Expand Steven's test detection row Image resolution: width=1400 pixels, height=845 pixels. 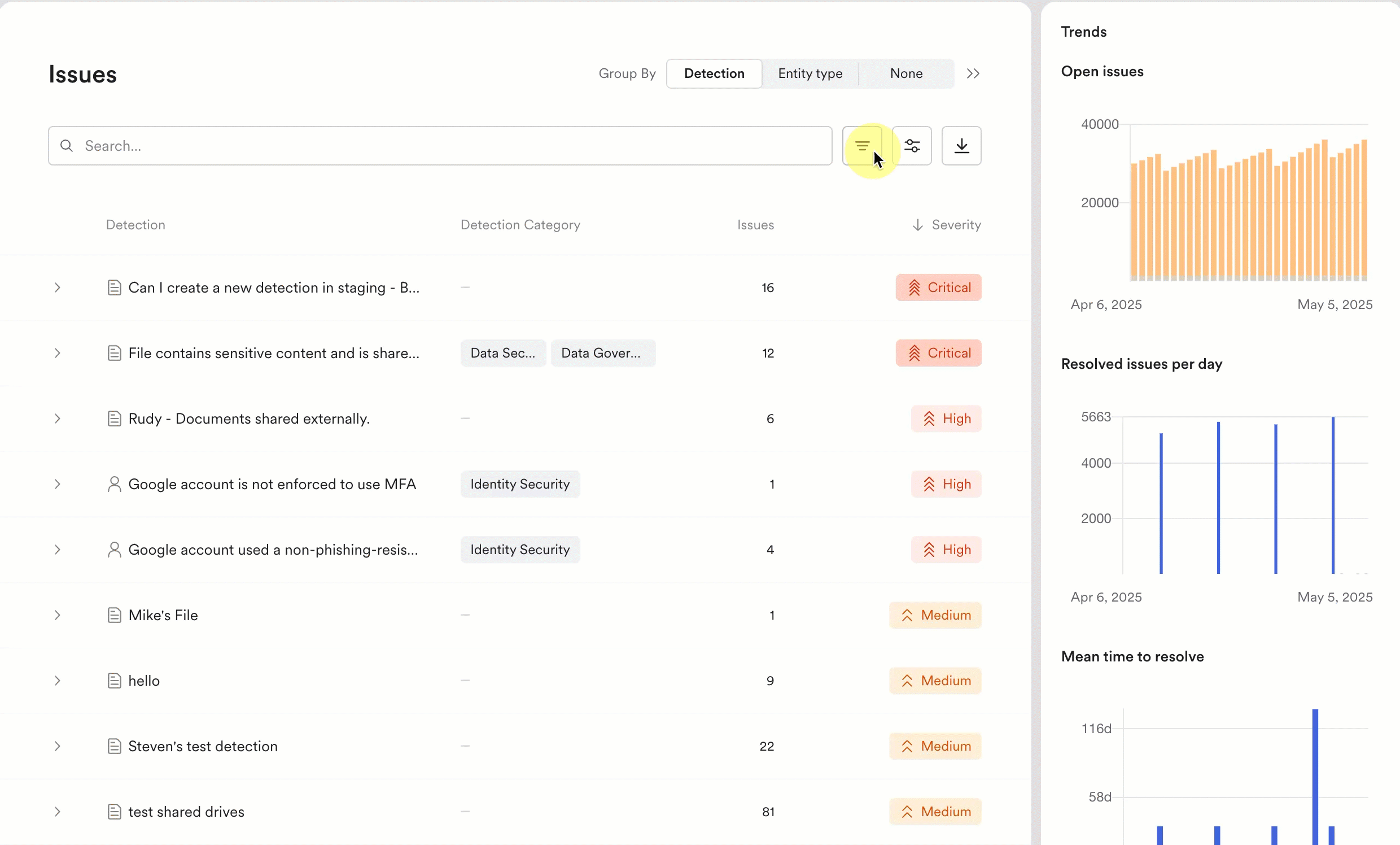point(58,746)
